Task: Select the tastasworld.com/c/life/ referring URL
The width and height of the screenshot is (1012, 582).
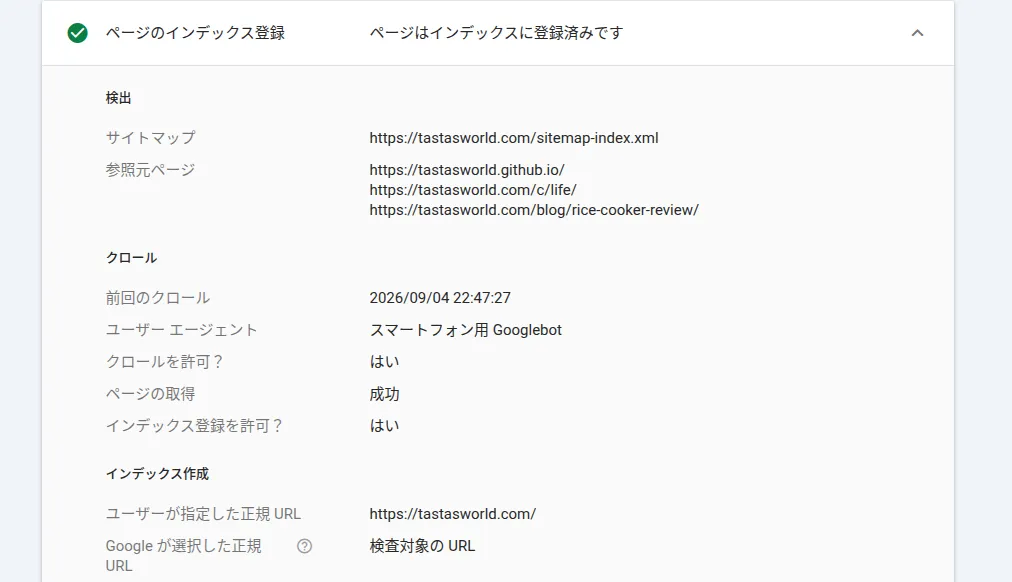Action: [x=472, y=190]
